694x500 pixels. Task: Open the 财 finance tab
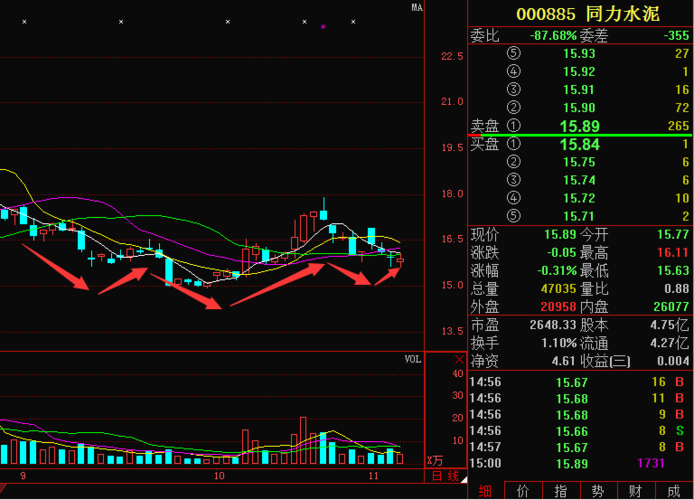636,491
